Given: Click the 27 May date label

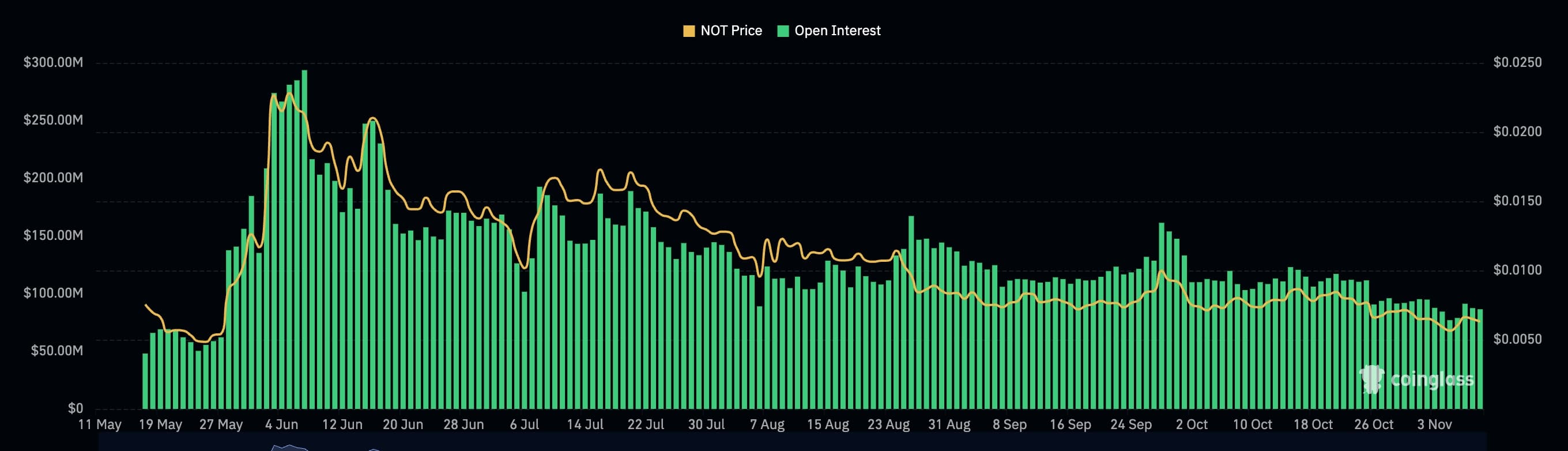Looking at the screenshot, I should [x=221, y=425].
